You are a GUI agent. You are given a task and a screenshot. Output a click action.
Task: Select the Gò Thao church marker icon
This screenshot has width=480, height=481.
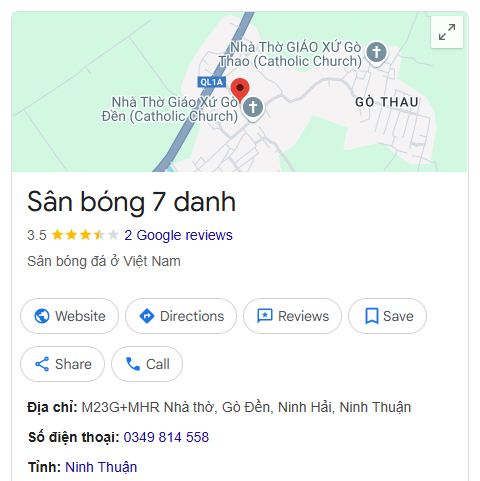[376, 53]
